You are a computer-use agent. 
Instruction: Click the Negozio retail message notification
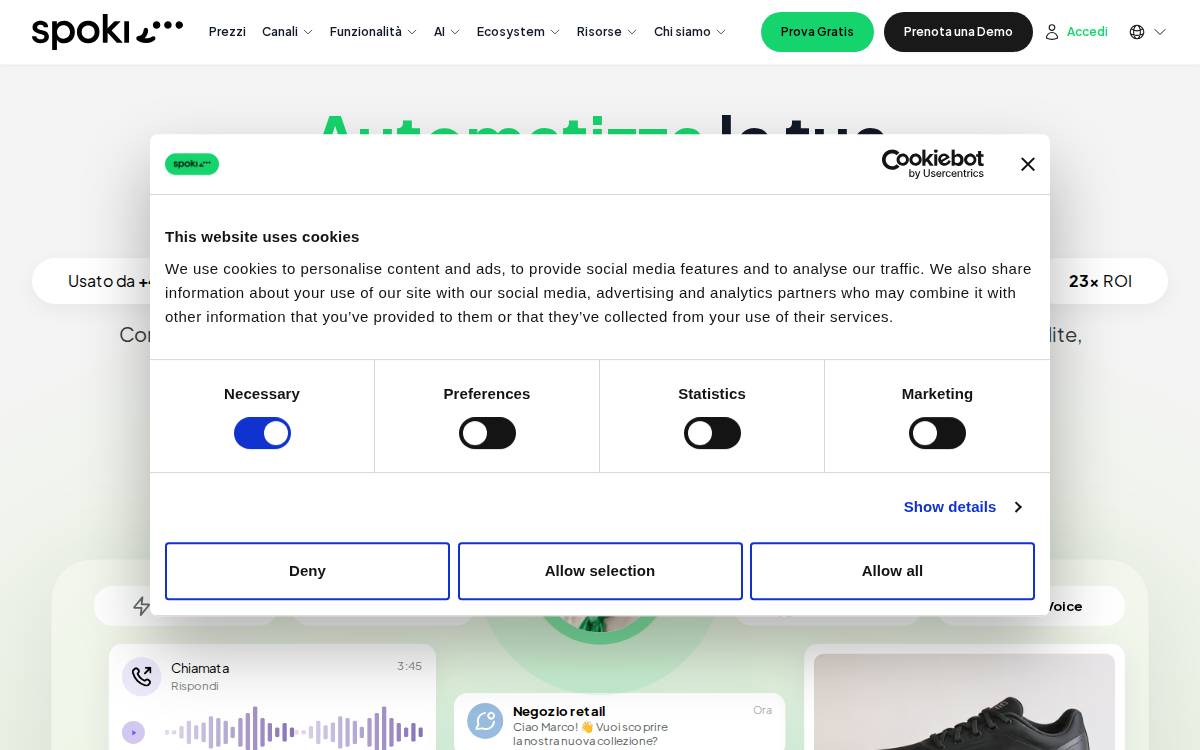point(619,722)
